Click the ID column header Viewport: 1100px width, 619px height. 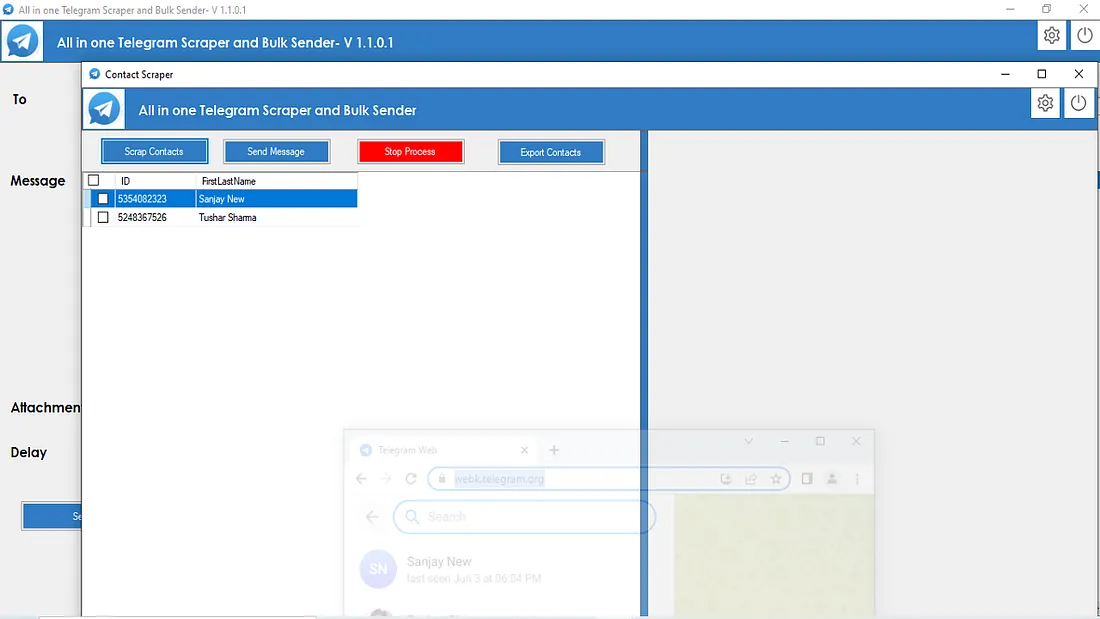(155, 181)
